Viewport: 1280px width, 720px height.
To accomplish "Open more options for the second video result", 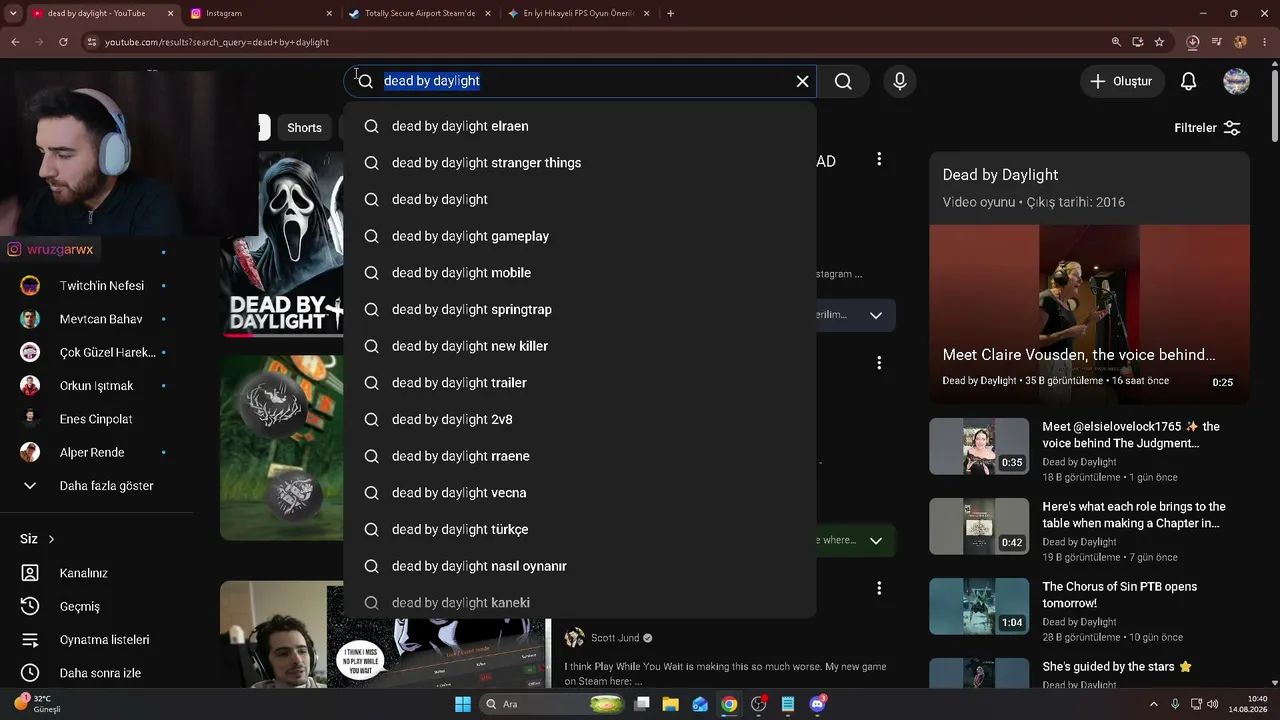I will pos(879,363).
